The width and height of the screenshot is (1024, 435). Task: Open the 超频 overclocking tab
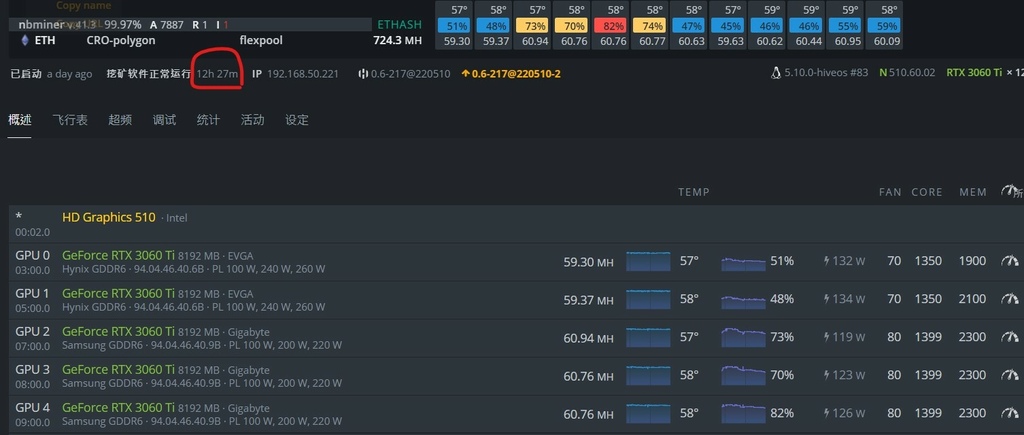[x=120, y=120]
